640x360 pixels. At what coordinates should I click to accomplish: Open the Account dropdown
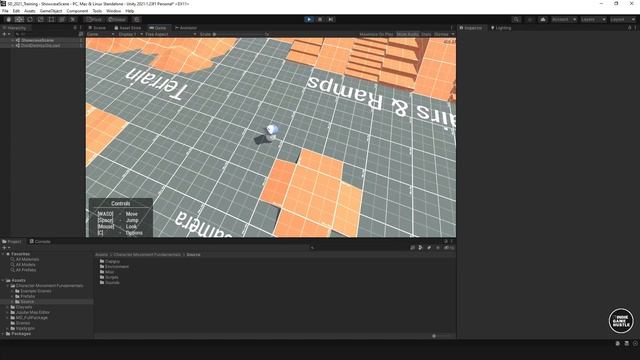(563, 19)
